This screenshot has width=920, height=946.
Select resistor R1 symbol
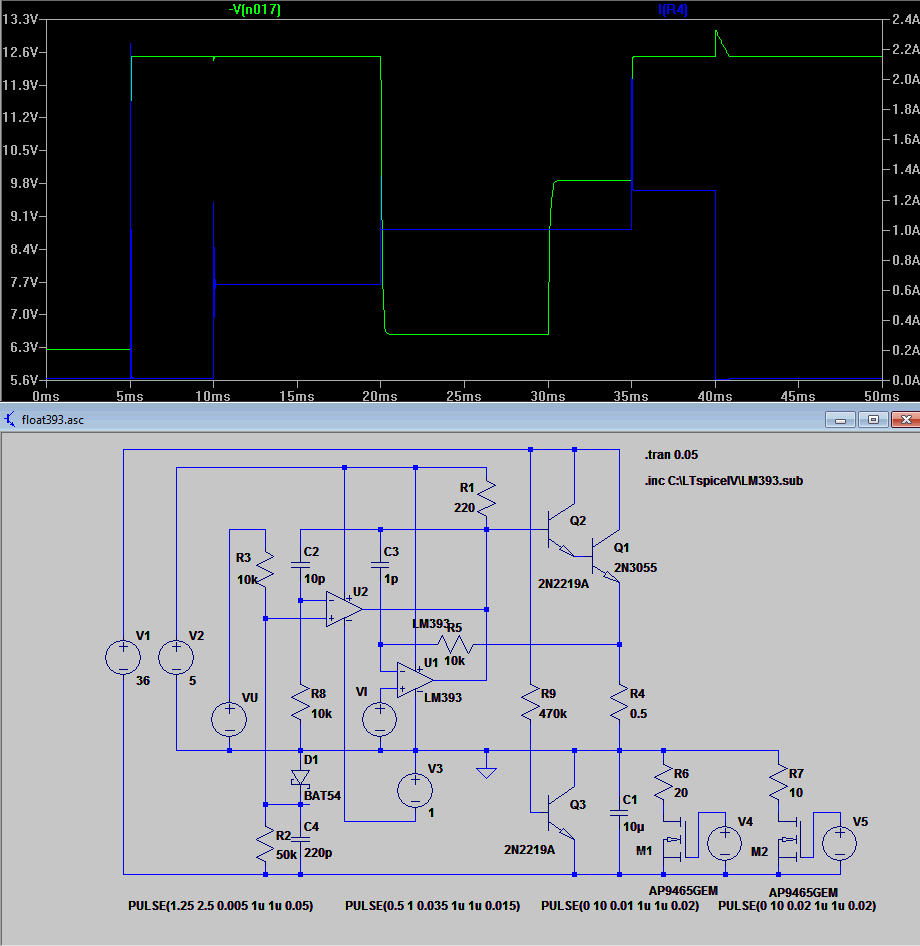[x=486, y=498]
